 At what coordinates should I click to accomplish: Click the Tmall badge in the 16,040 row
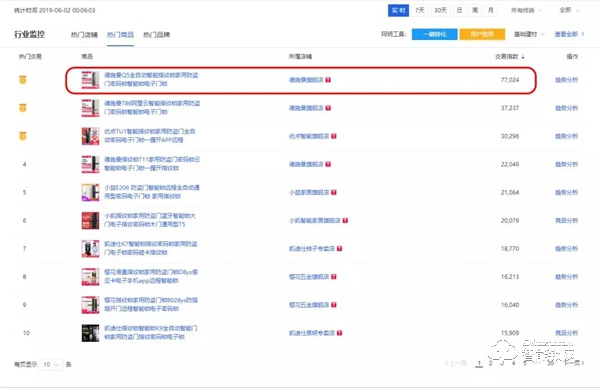click(x=334, y=305)
